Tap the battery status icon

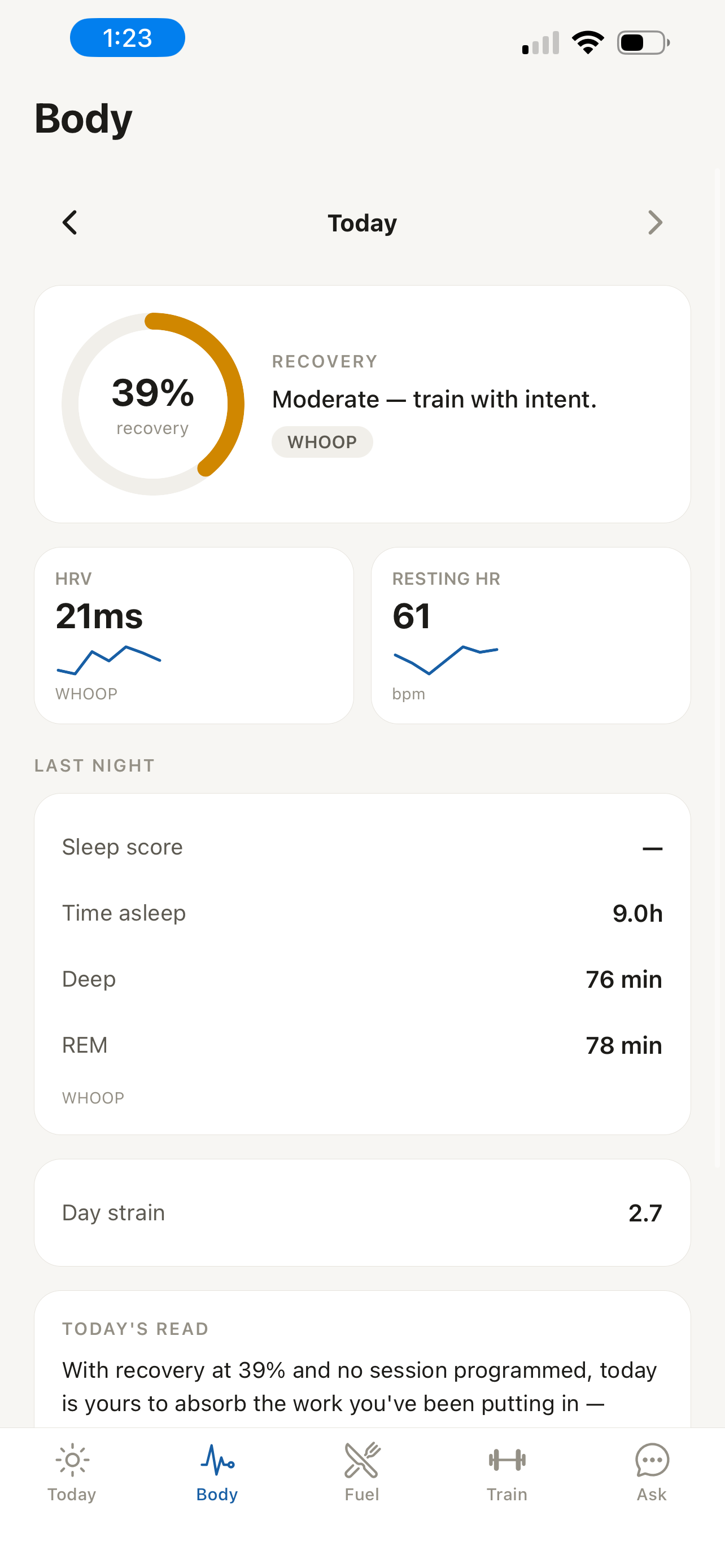[644, 42]
